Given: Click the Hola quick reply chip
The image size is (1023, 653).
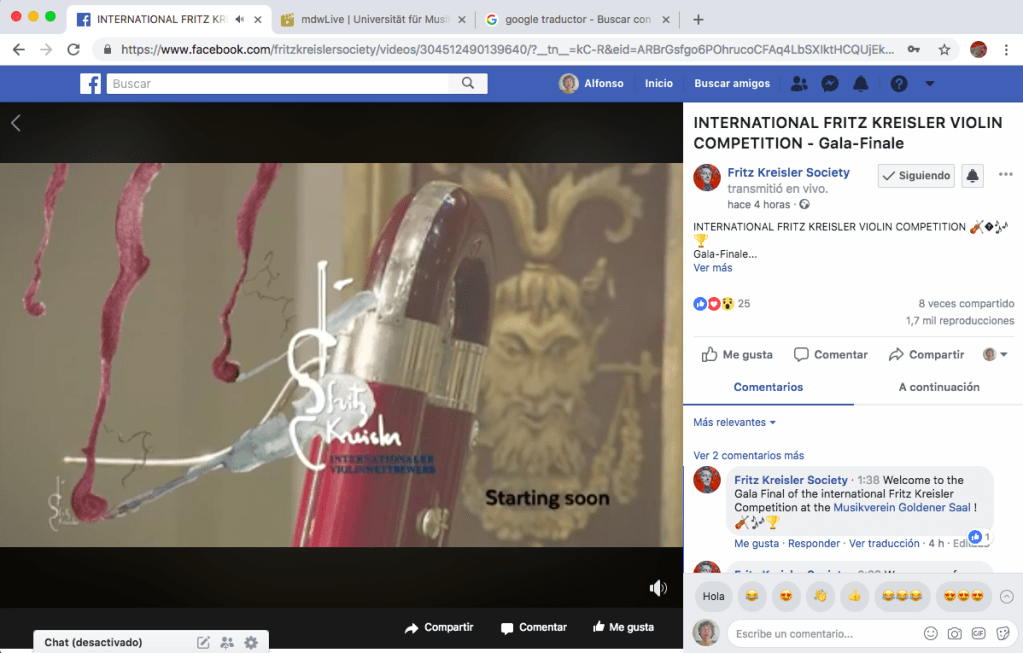Looking at the screenshot, I should click(x=713, y=596).
